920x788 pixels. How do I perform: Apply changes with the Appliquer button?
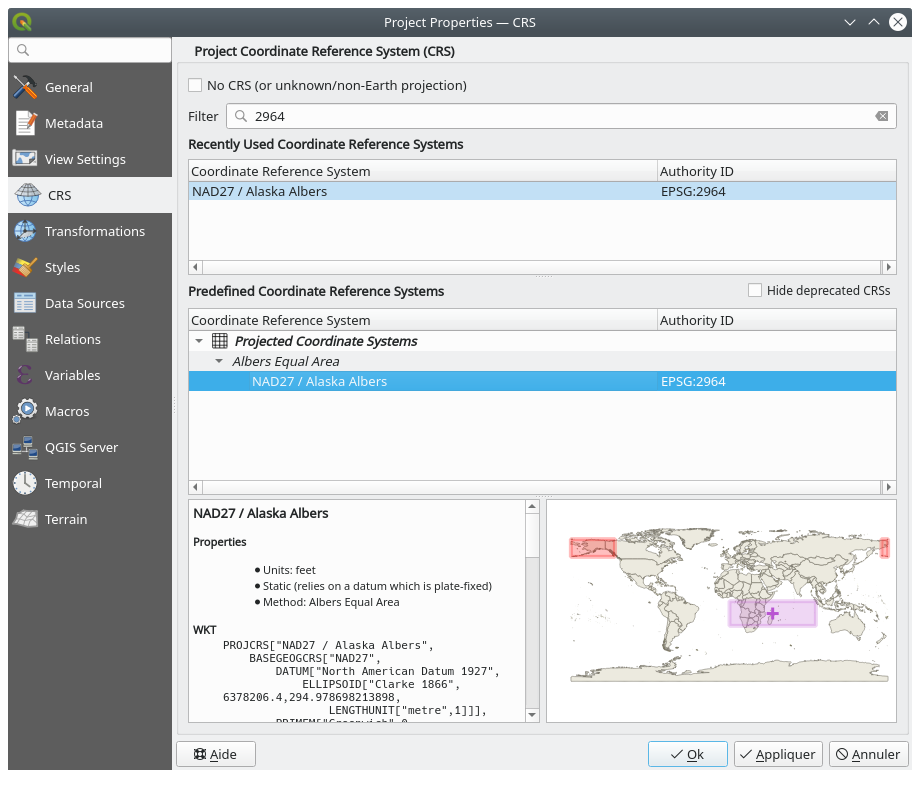click(778, 754)
